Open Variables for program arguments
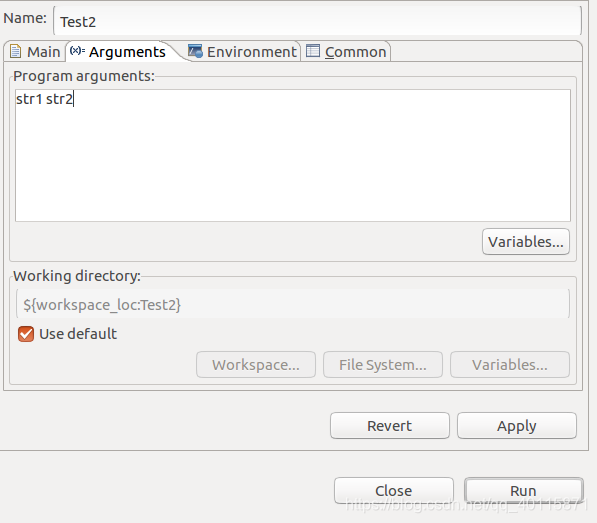This screenshot has width=597, height=523. click(526, 242)
